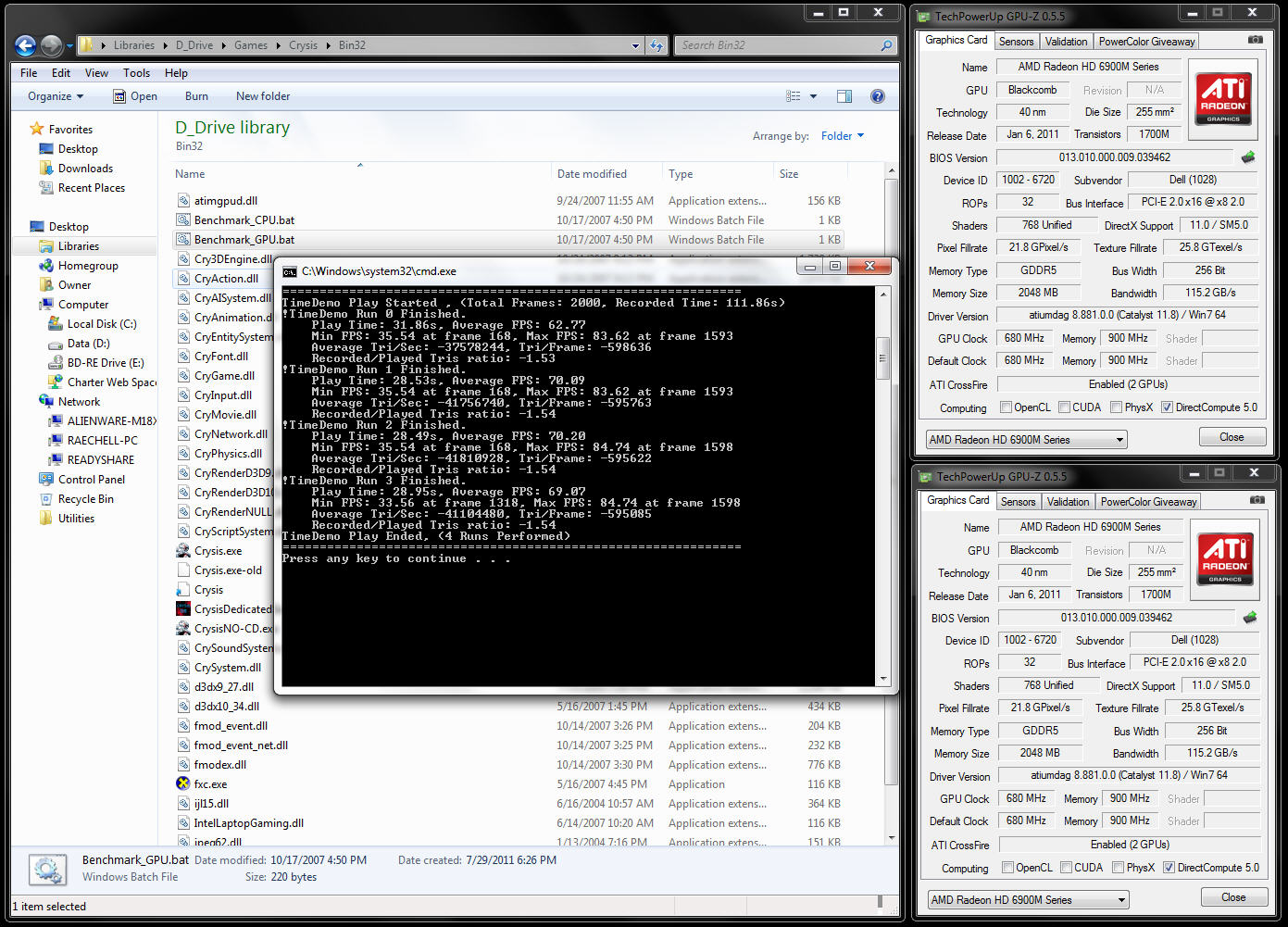Toggle CUDA checkbox in top GPU-Z window

[x=1064, y=407]
